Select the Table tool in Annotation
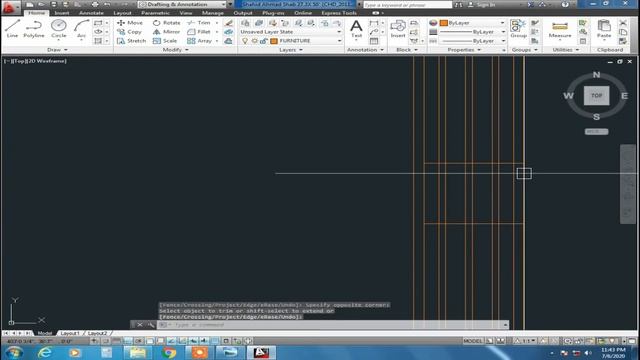The height and width of the screenshot is (360, 640). (373, 41)
